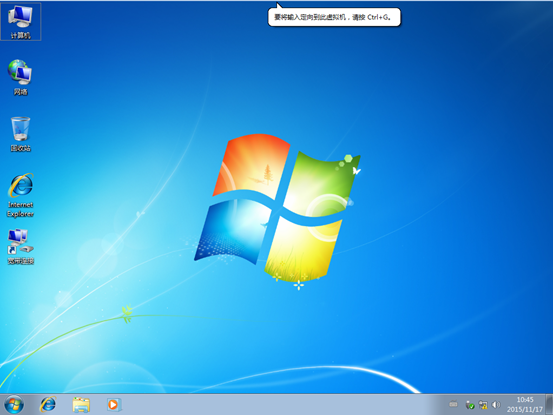Launch Windows Media Player from taskbar

click(x=114, y=404)
